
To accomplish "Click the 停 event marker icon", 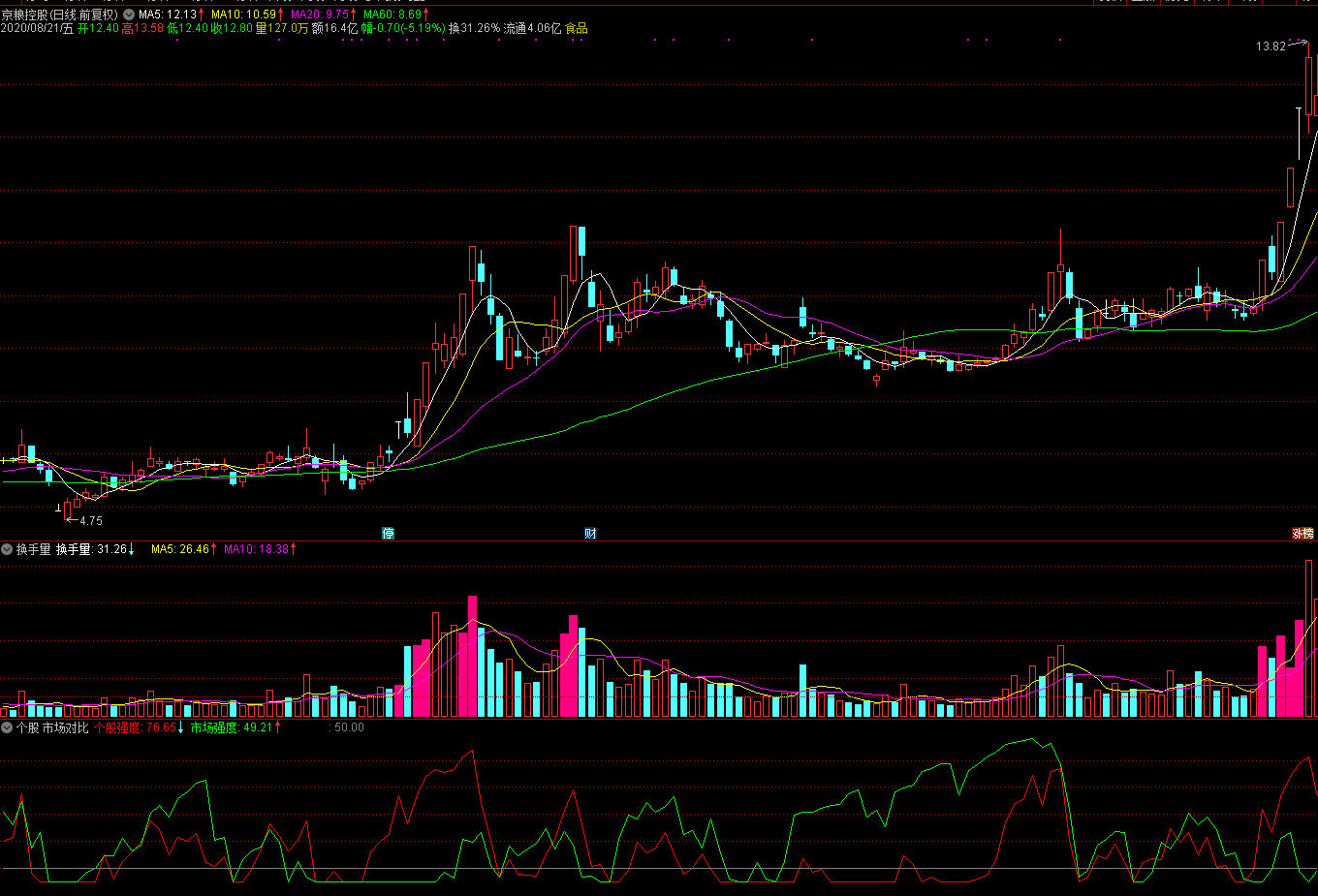I will coord(389,534).
